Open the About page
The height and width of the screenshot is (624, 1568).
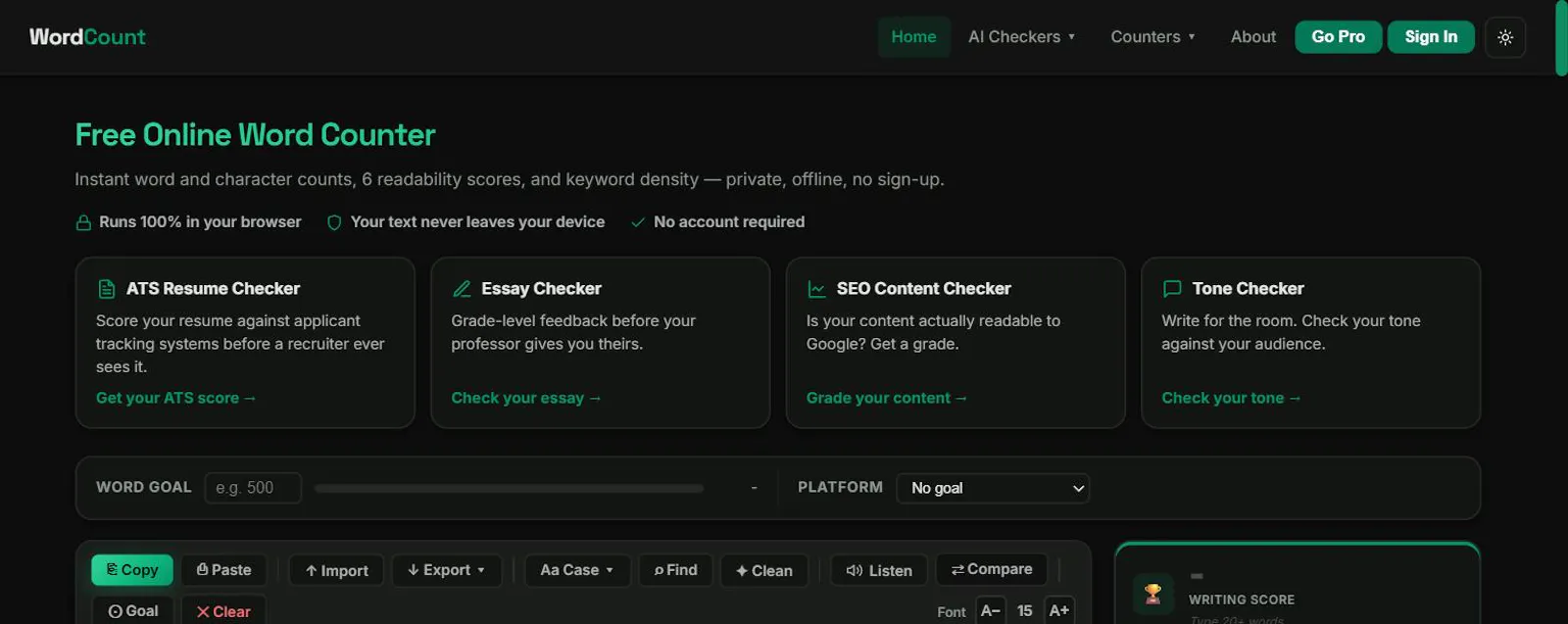coord(1253,37)
